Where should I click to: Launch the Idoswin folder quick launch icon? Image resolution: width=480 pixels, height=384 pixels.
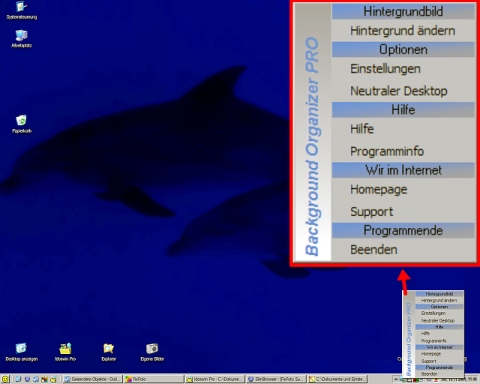point(53,379)
